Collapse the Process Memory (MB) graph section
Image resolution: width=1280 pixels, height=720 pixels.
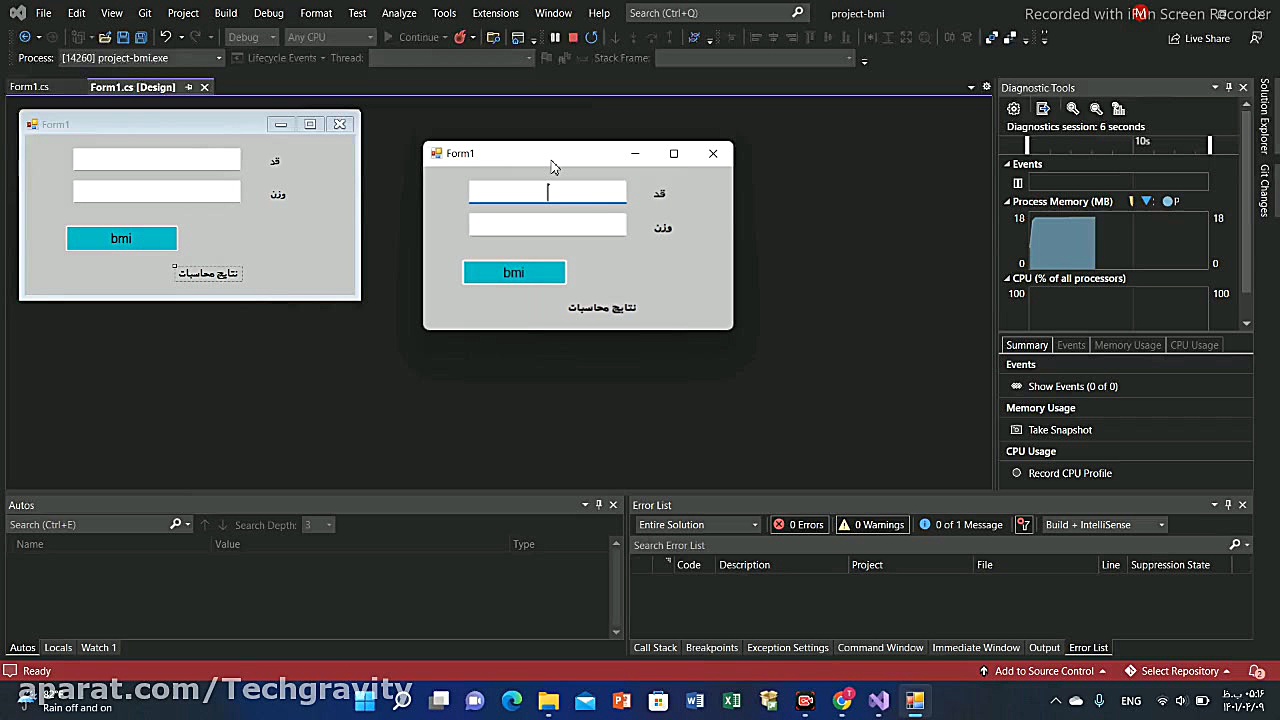tap(1007, 202)
